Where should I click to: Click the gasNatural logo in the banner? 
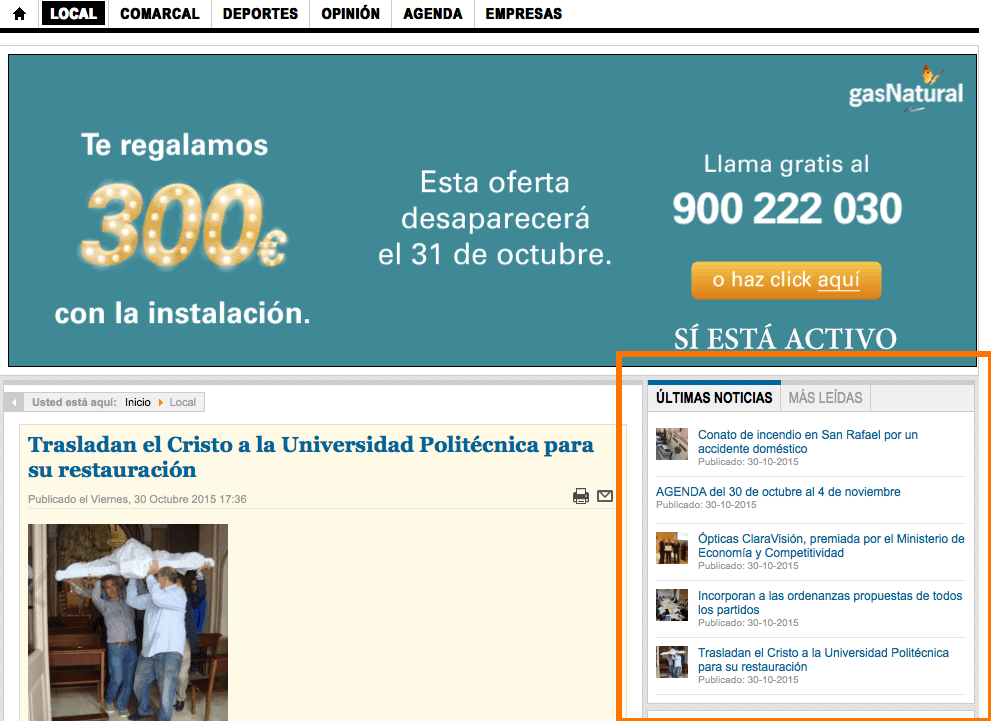pos(906,89)
